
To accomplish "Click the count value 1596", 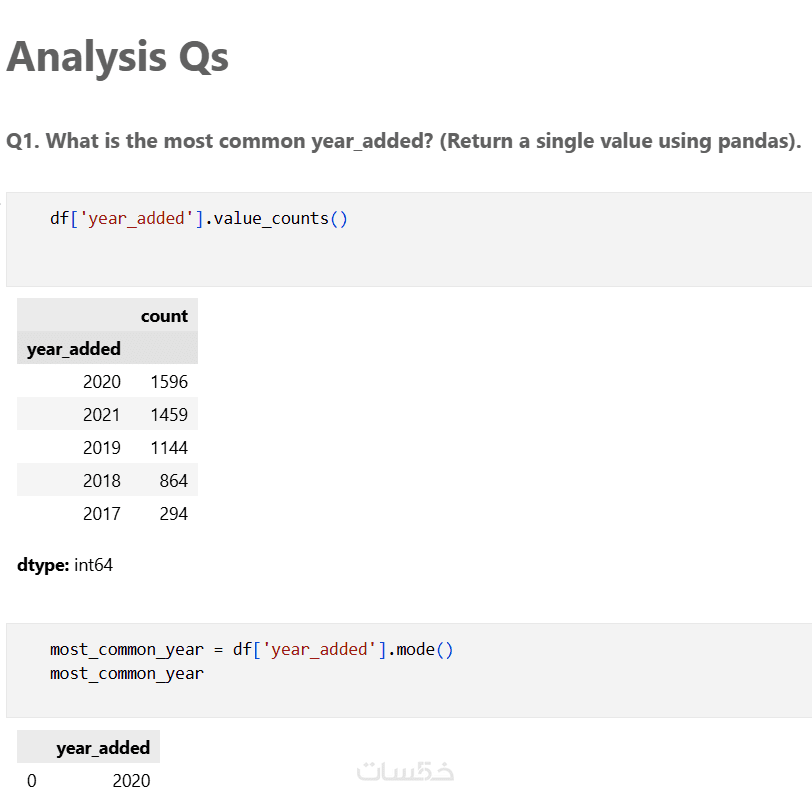I will pyautogui.click(x=169, y=382).
